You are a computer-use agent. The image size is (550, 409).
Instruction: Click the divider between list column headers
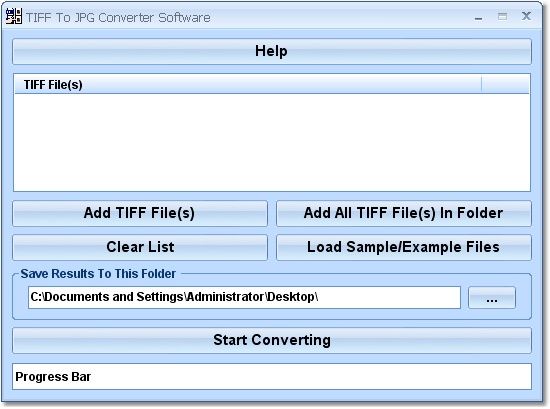(x=482, y=85)
